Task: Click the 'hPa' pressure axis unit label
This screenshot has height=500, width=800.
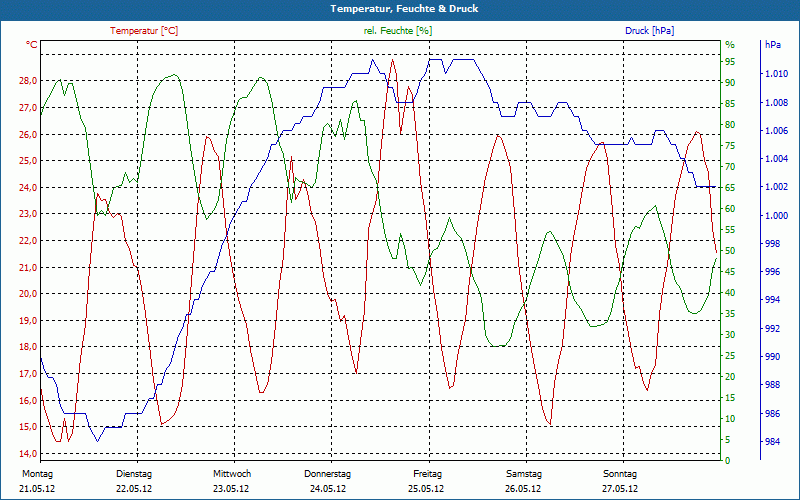Action: tap(772, 45)
